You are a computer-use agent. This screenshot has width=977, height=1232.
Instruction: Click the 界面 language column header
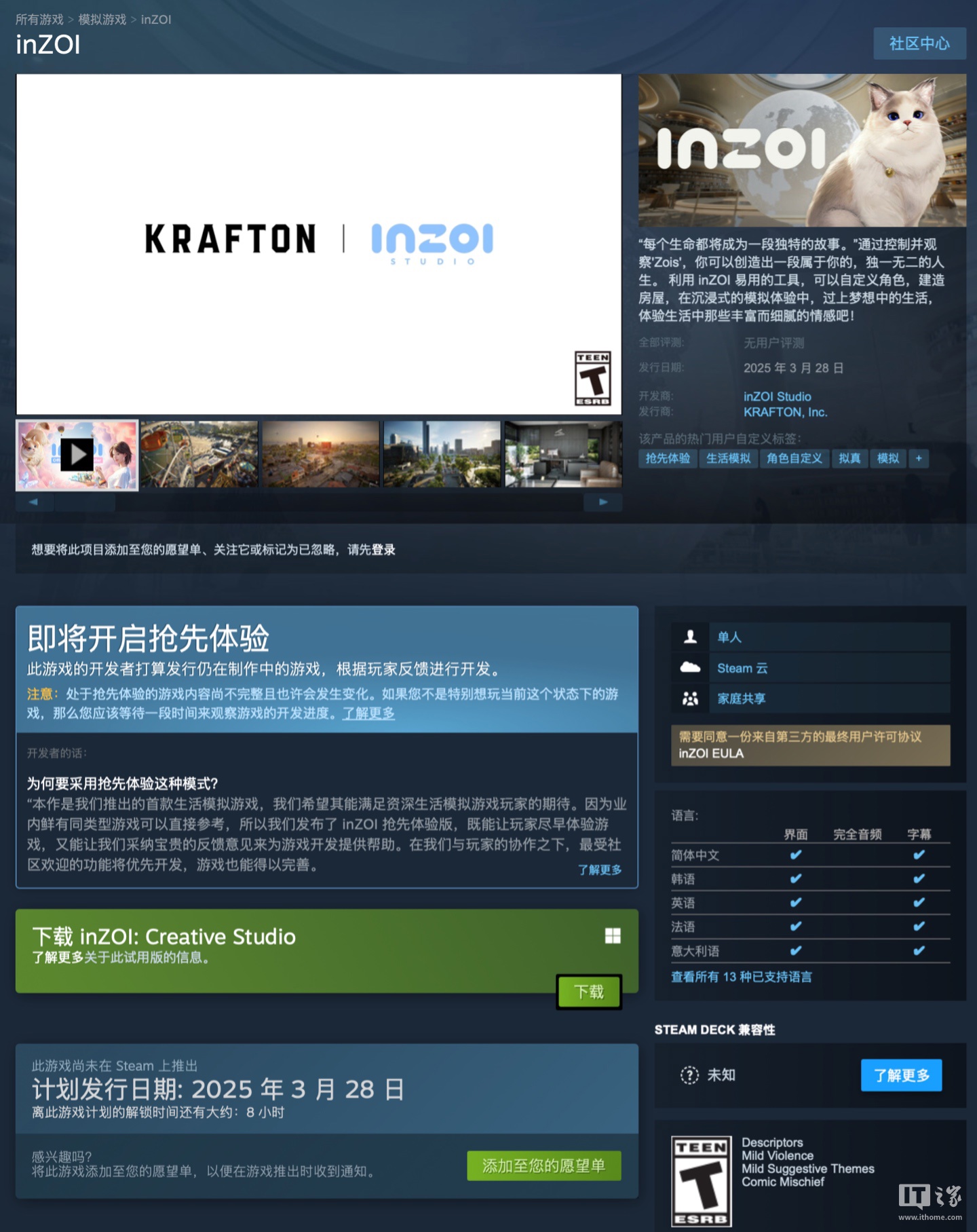click(796, 834)
